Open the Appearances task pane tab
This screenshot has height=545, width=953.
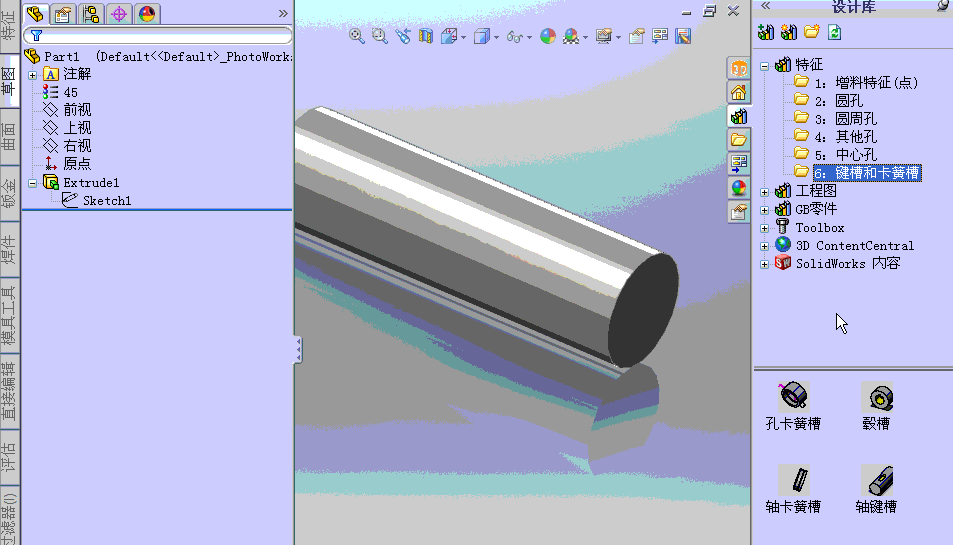click(x=738, y=188)
